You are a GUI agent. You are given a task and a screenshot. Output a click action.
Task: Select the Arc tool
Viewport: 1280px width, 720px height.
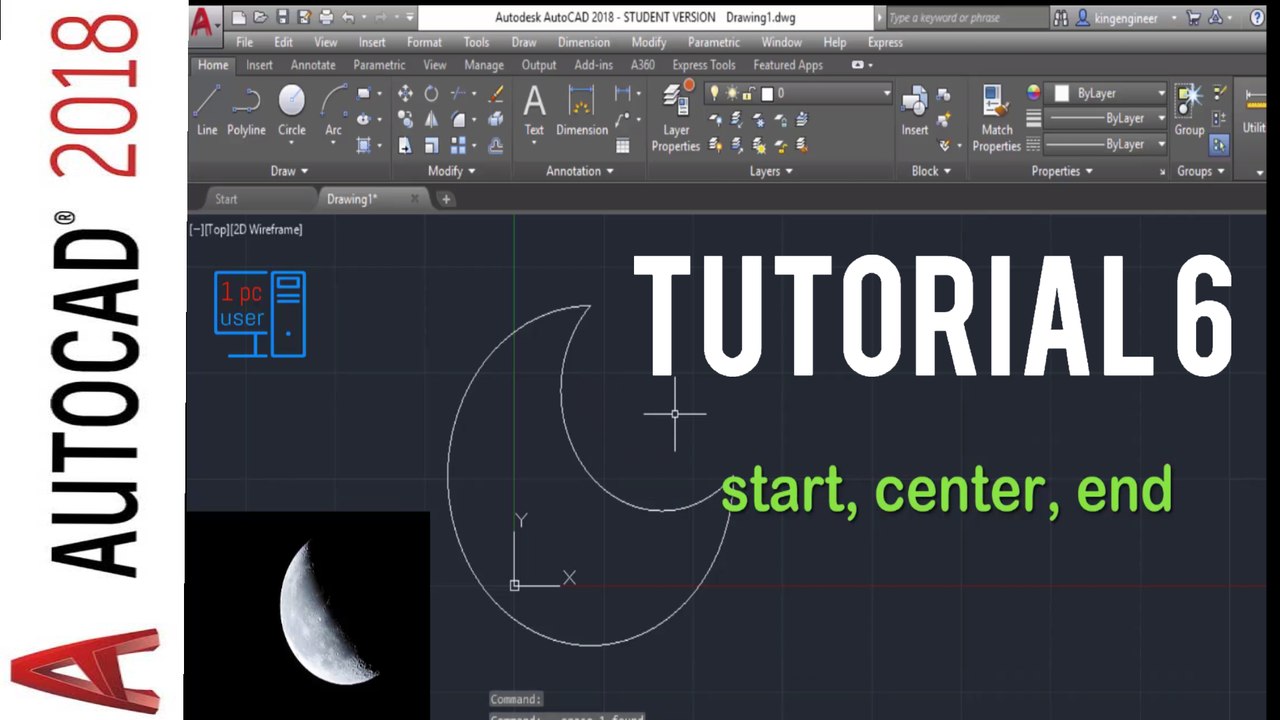[333, 110]
